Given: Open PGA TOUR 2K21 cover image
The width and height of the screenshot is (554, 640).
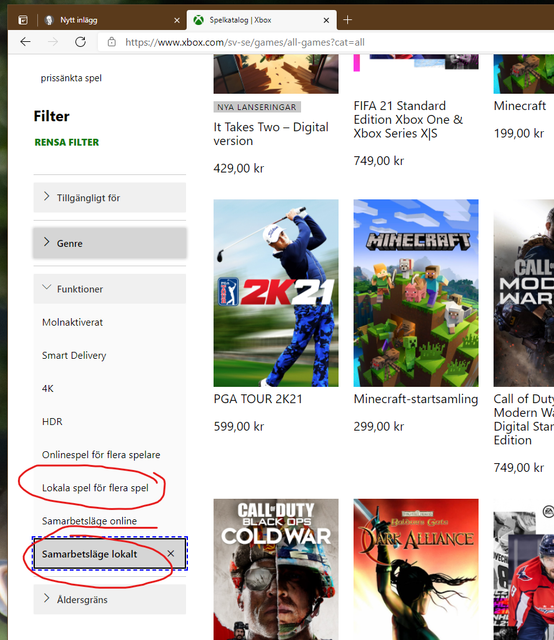Looking at the screenshot, I should (276, 293).
